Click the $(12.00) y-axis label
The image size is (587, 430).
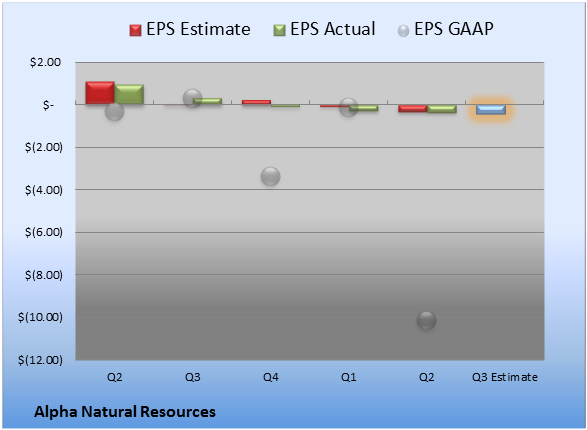point(40,360)
